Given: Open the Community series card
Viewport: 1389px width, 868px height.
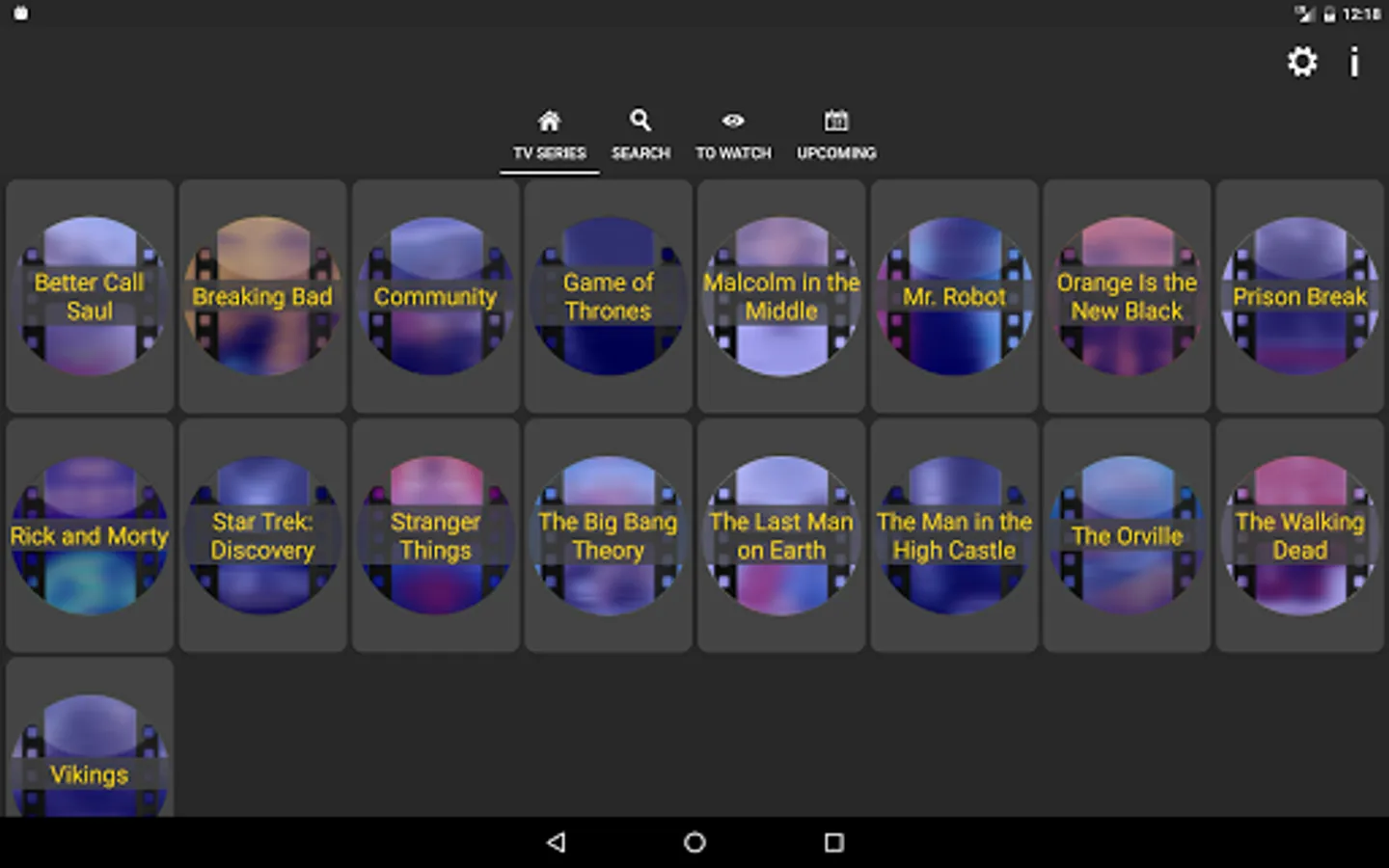Looking at the screenshot, I should (435, 296).
